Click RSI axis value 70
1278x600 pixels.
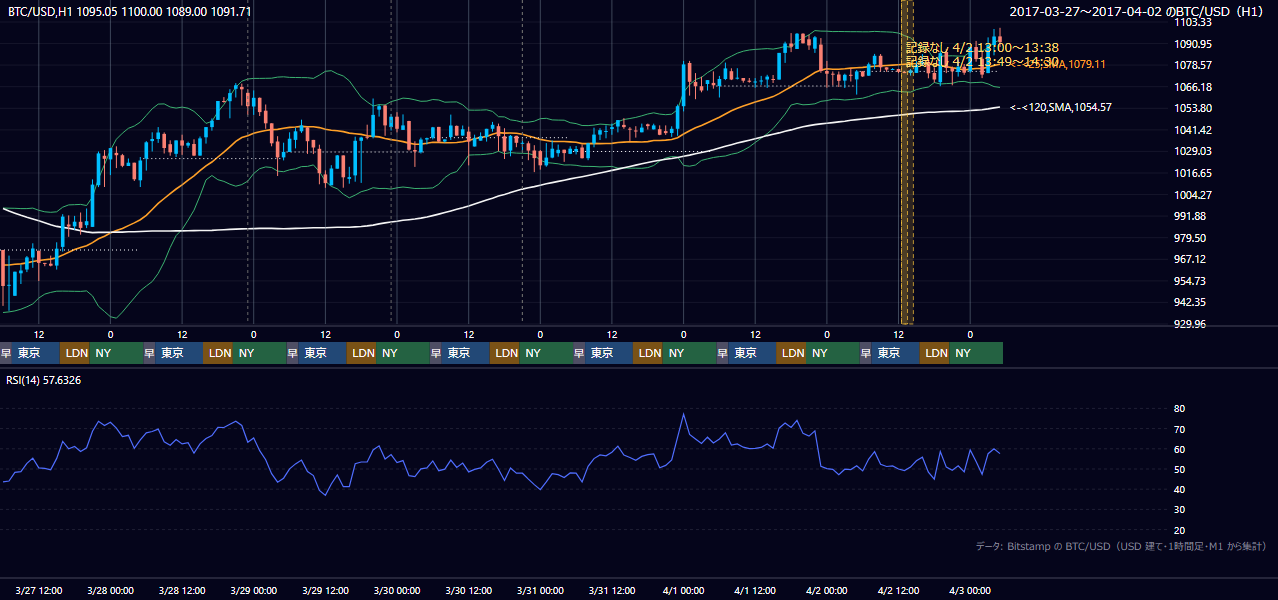click(1179, 429)
